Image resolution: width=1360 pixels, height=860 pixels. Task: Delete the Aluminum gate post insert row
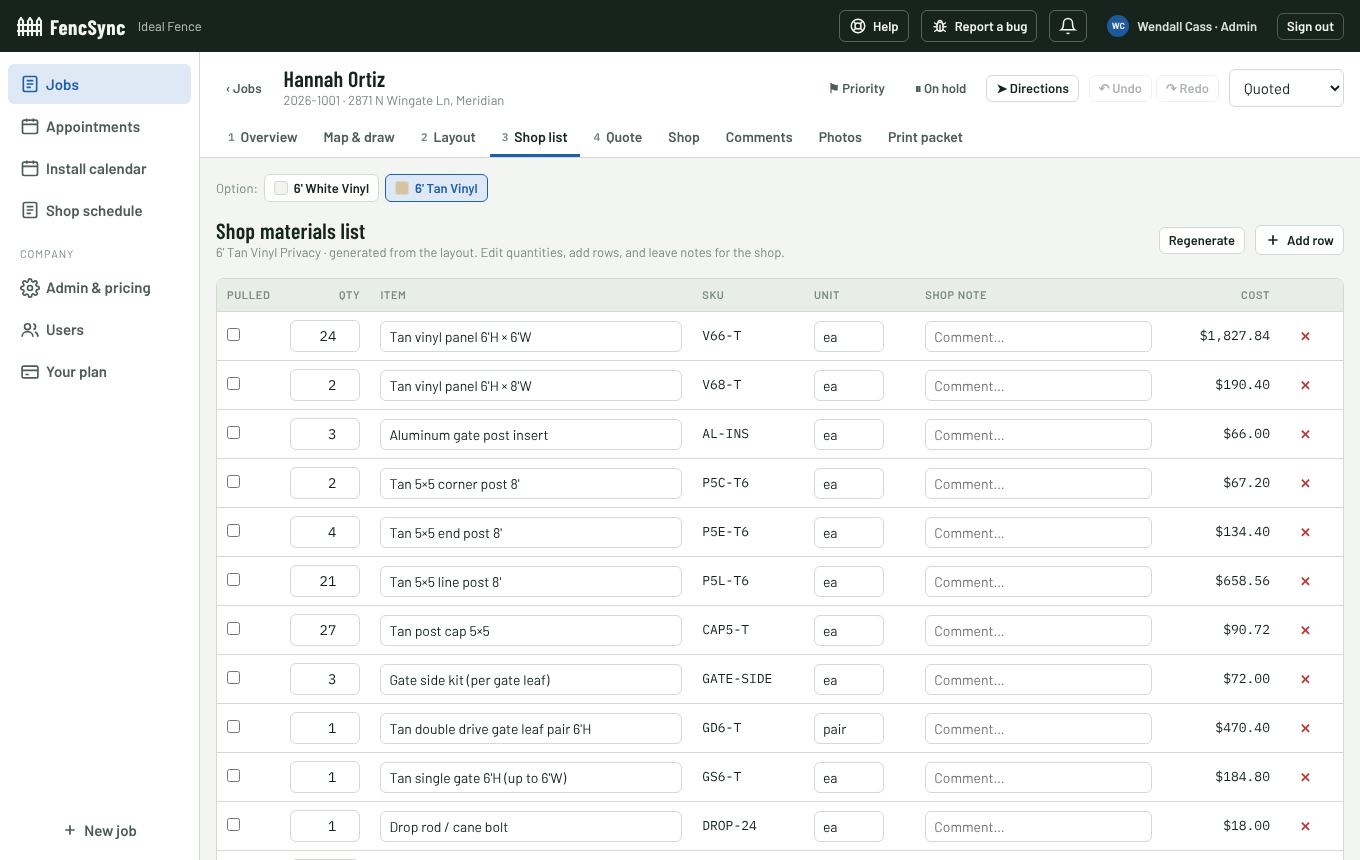pyautogui.click(x=1305, y=435)
